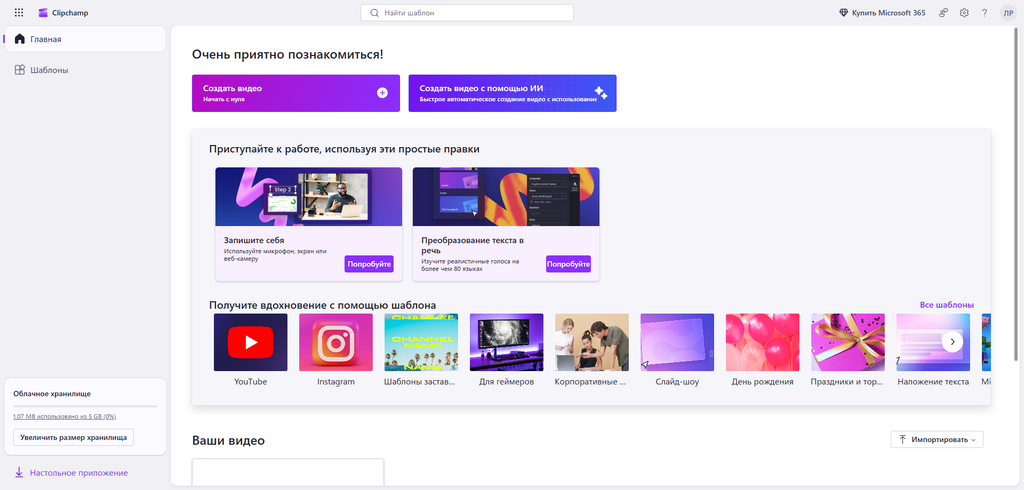
Task: Click the vertical page scrollbar
Action: coord(1016,194)
